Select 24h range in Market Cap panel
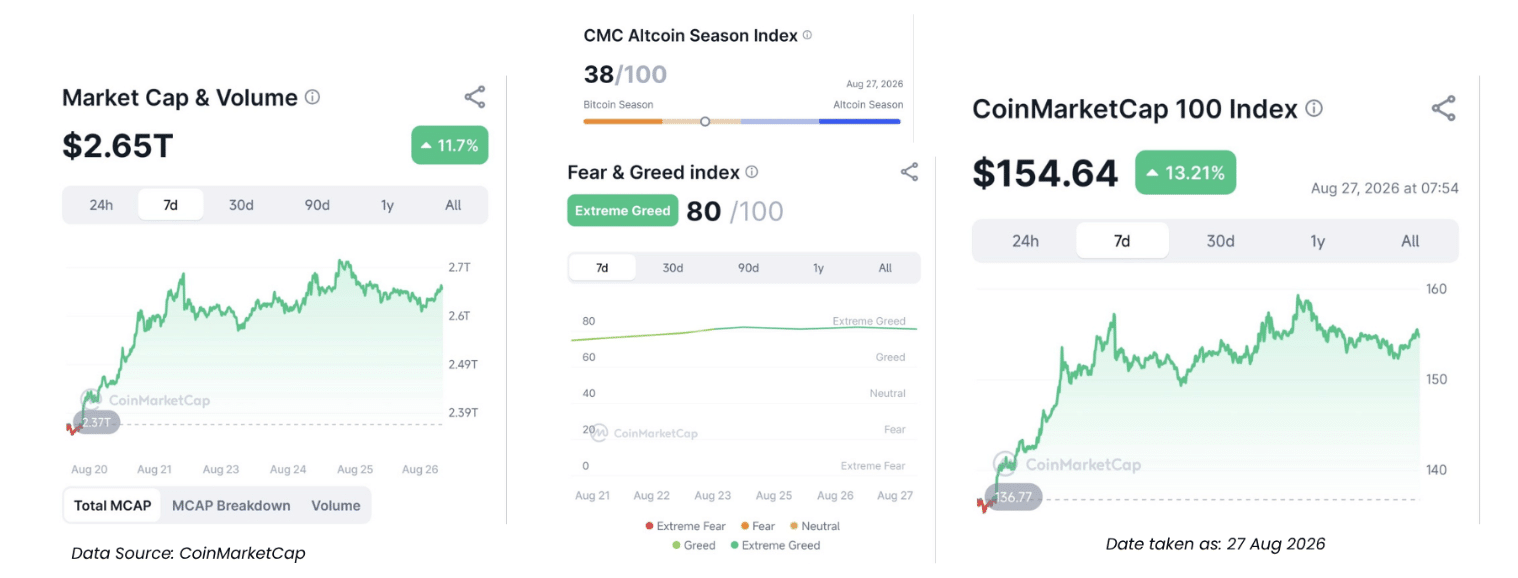 click(101, 205)
